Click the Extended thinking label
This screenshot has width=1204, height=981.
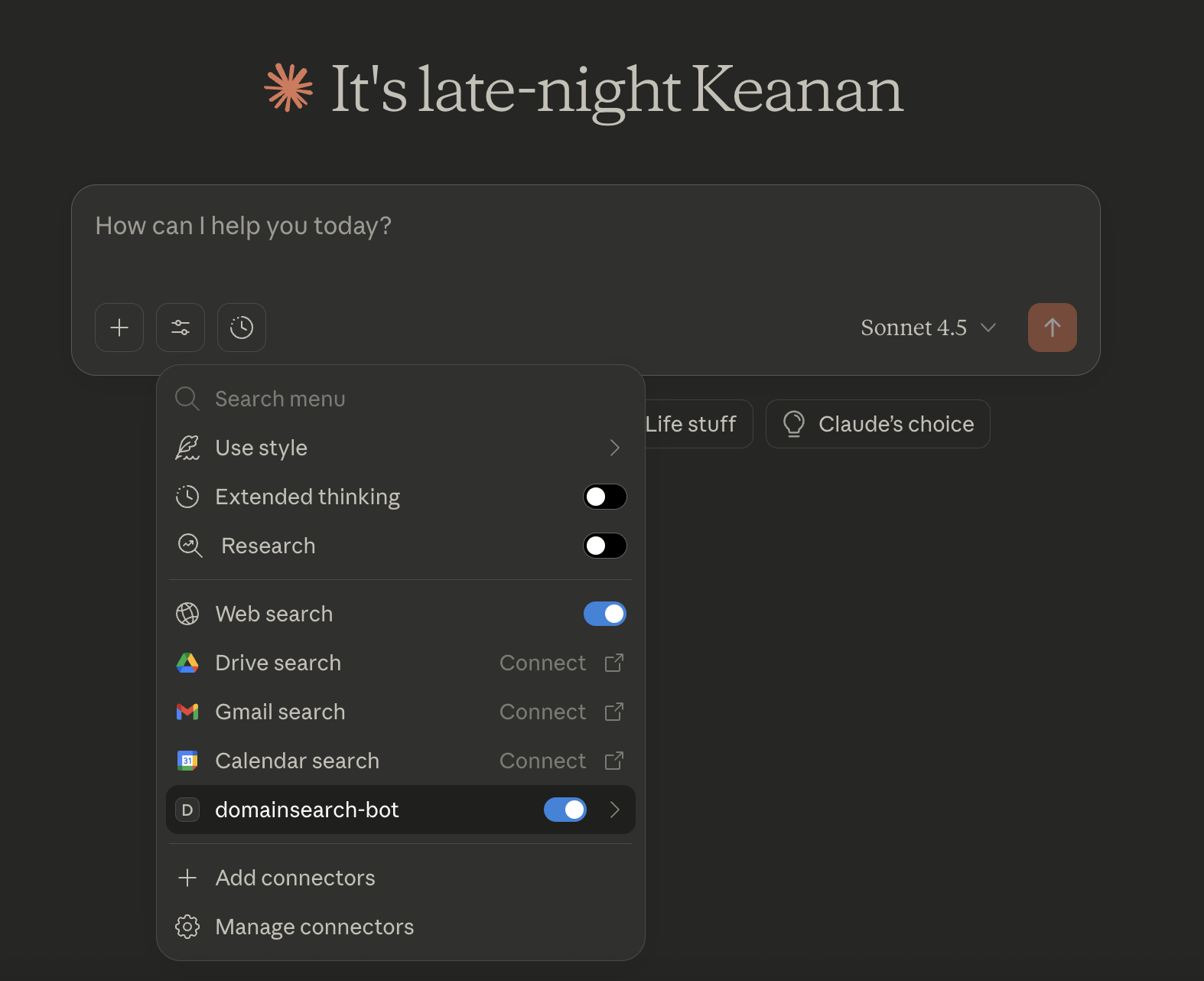(308, 497)
